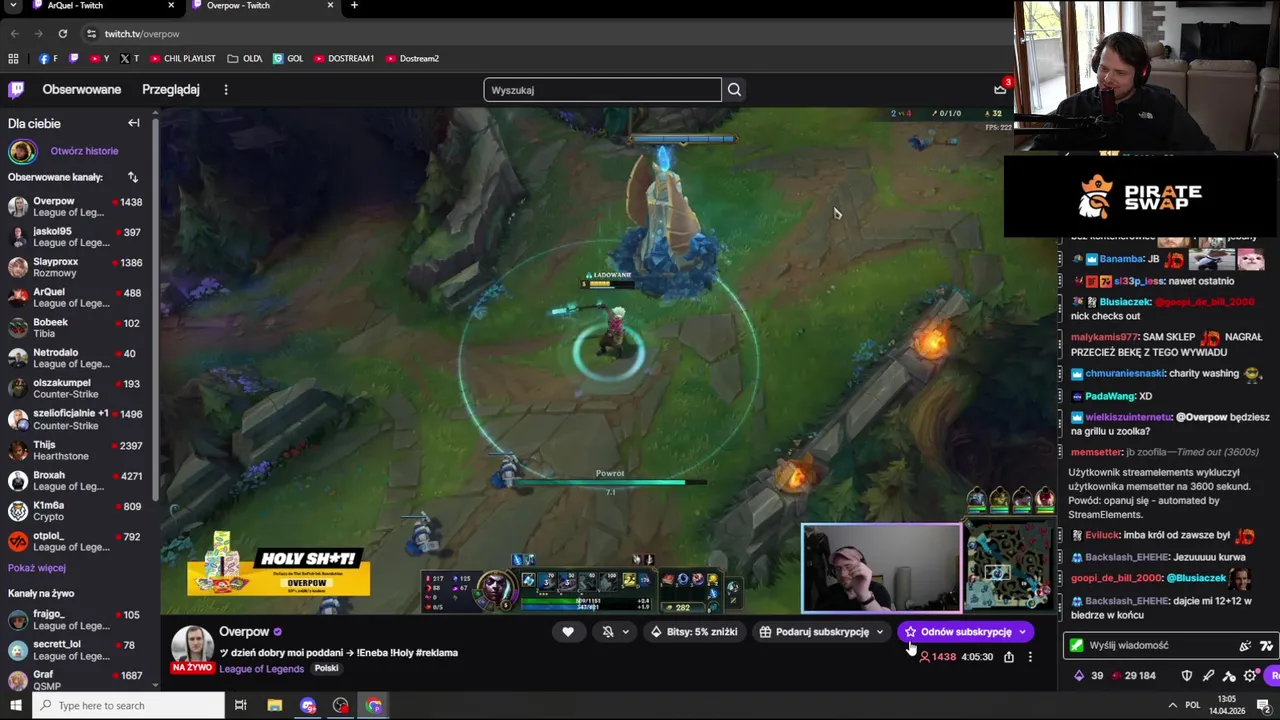Open the site information icon in the address bar
Image resolution: width=1280 pixels, height=720 pixels.
(91, 34)
